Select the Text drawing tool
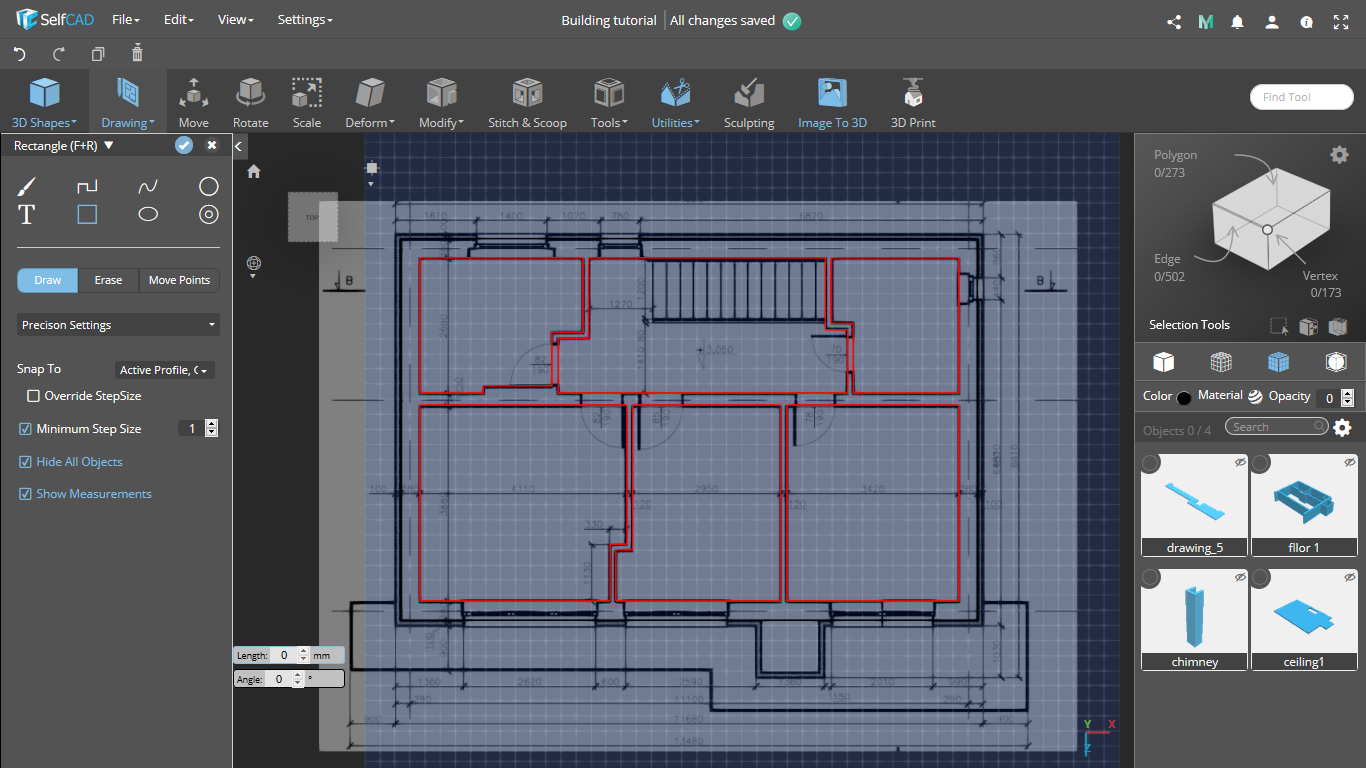 [27, 214]
